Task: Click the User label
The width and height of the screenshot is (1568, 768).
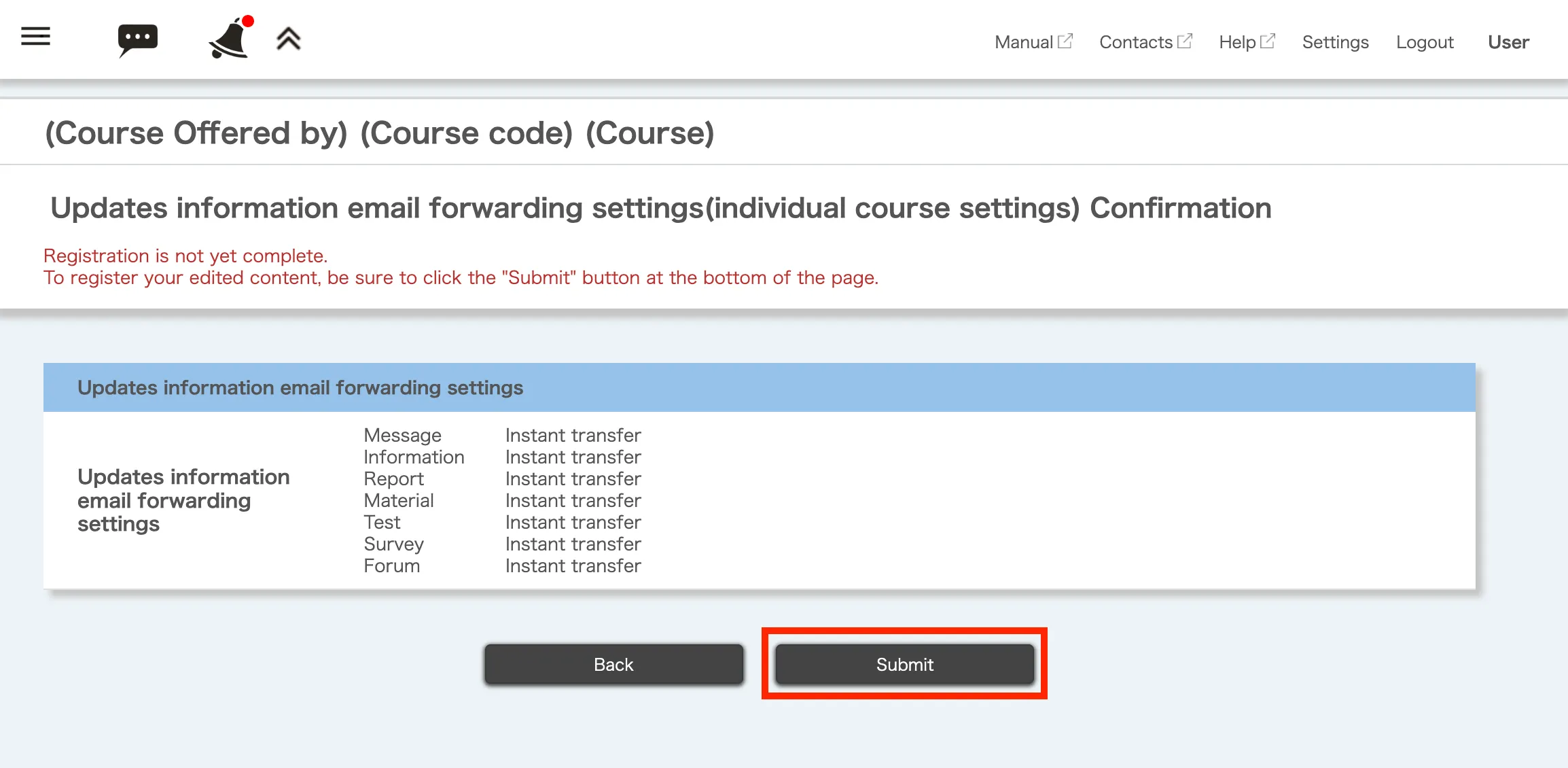Action: tap(1508, 42)
